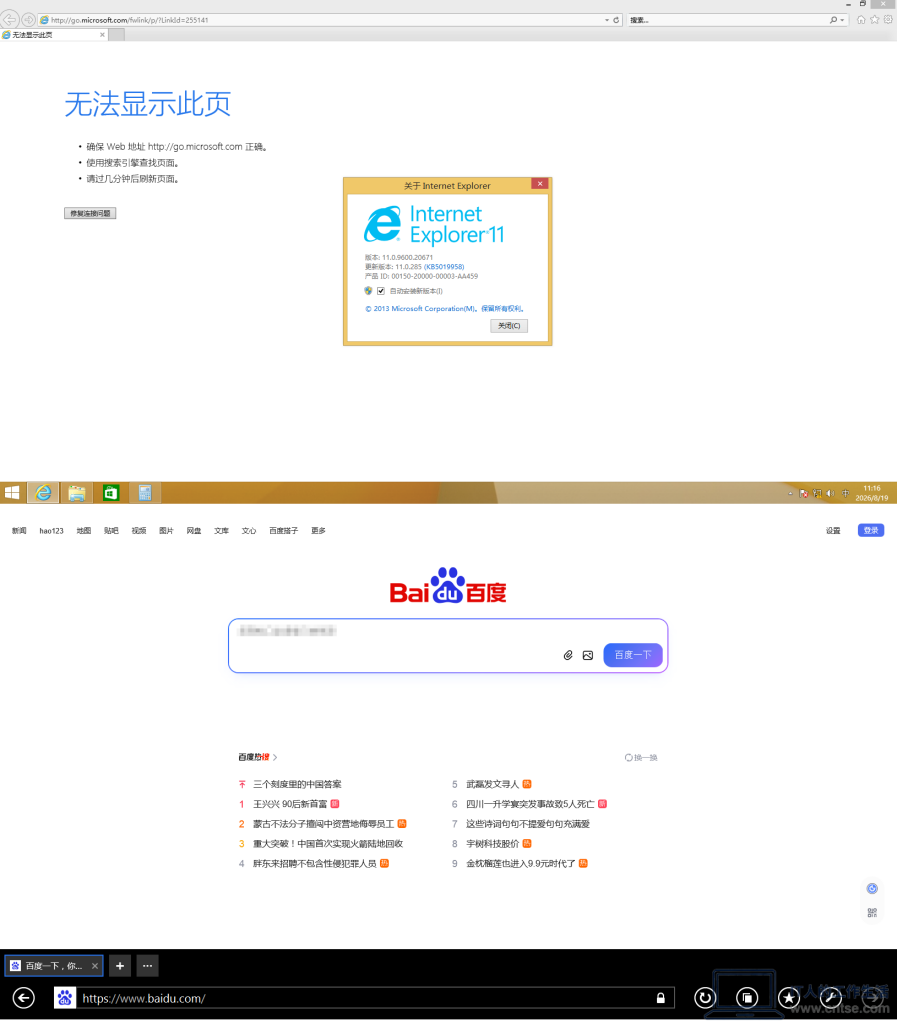Click the Internet Explorer taskbar icon

click(43, 493)
